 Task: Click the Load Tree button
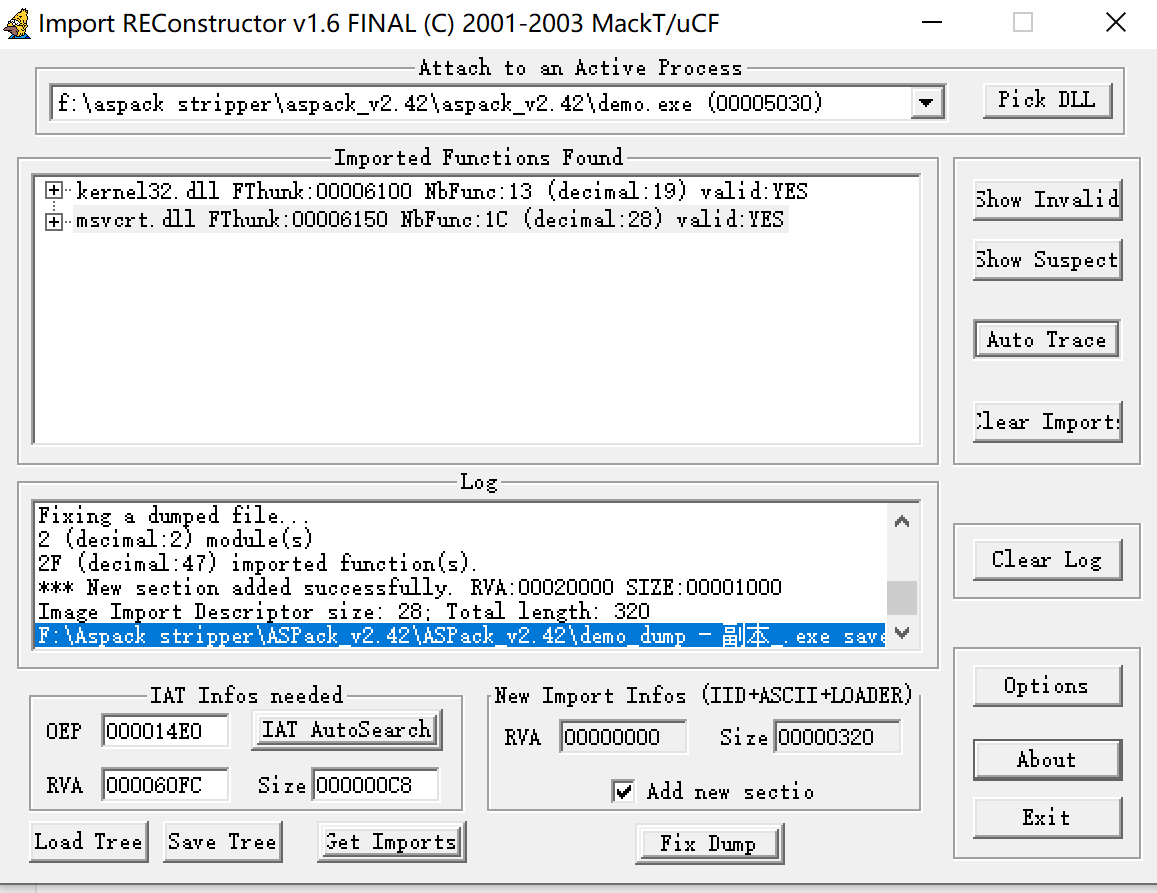coord(89,841)
